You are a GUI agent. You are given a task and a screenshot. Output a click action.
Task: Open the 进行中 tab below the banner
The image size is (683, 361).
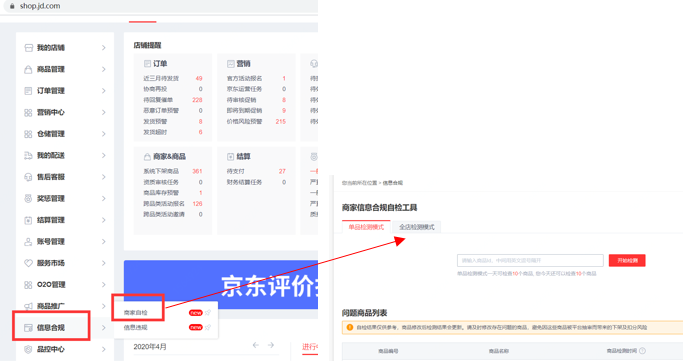point(310,347)
